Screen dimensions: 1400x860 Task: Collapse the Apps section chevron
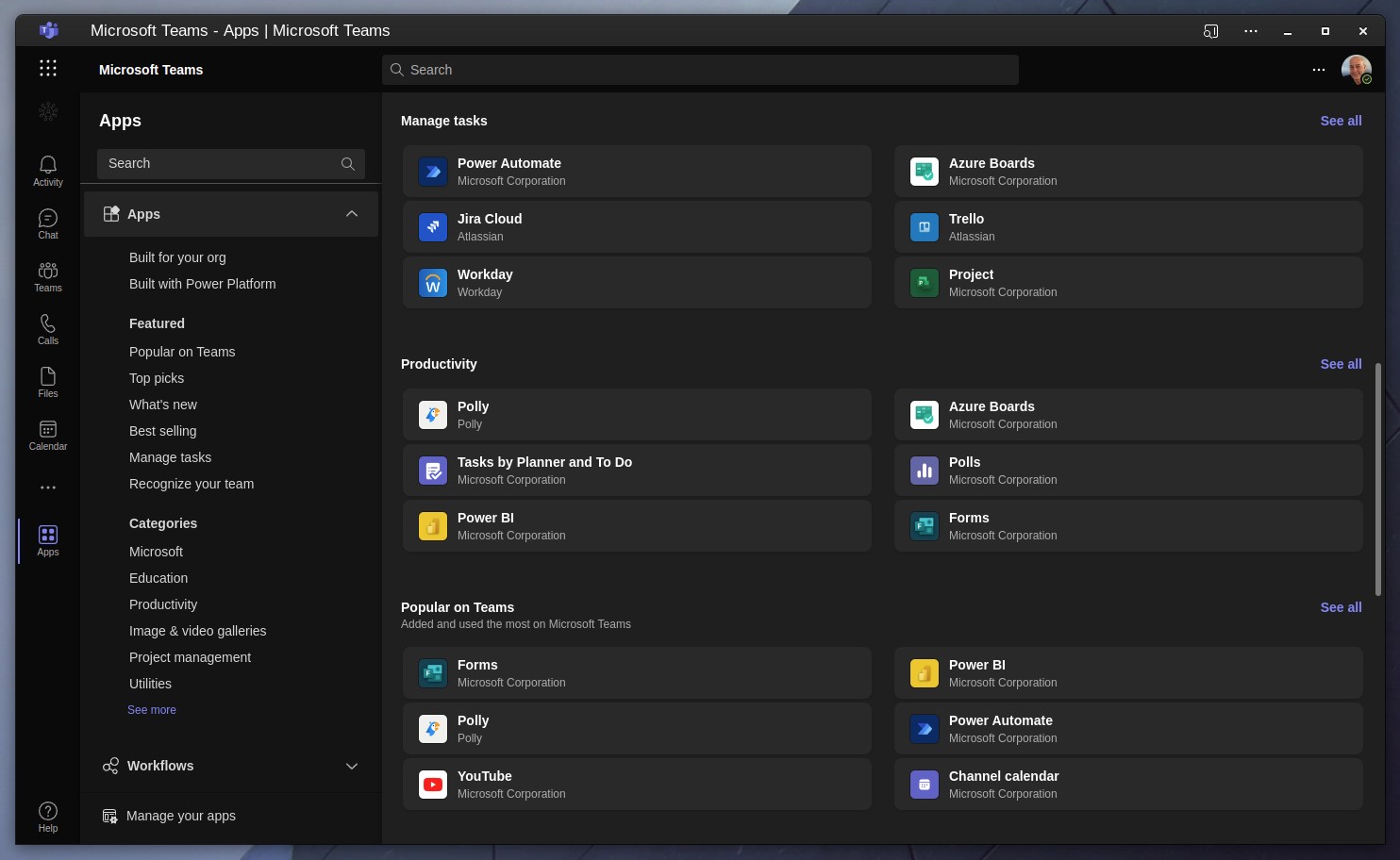click(352, 214)
